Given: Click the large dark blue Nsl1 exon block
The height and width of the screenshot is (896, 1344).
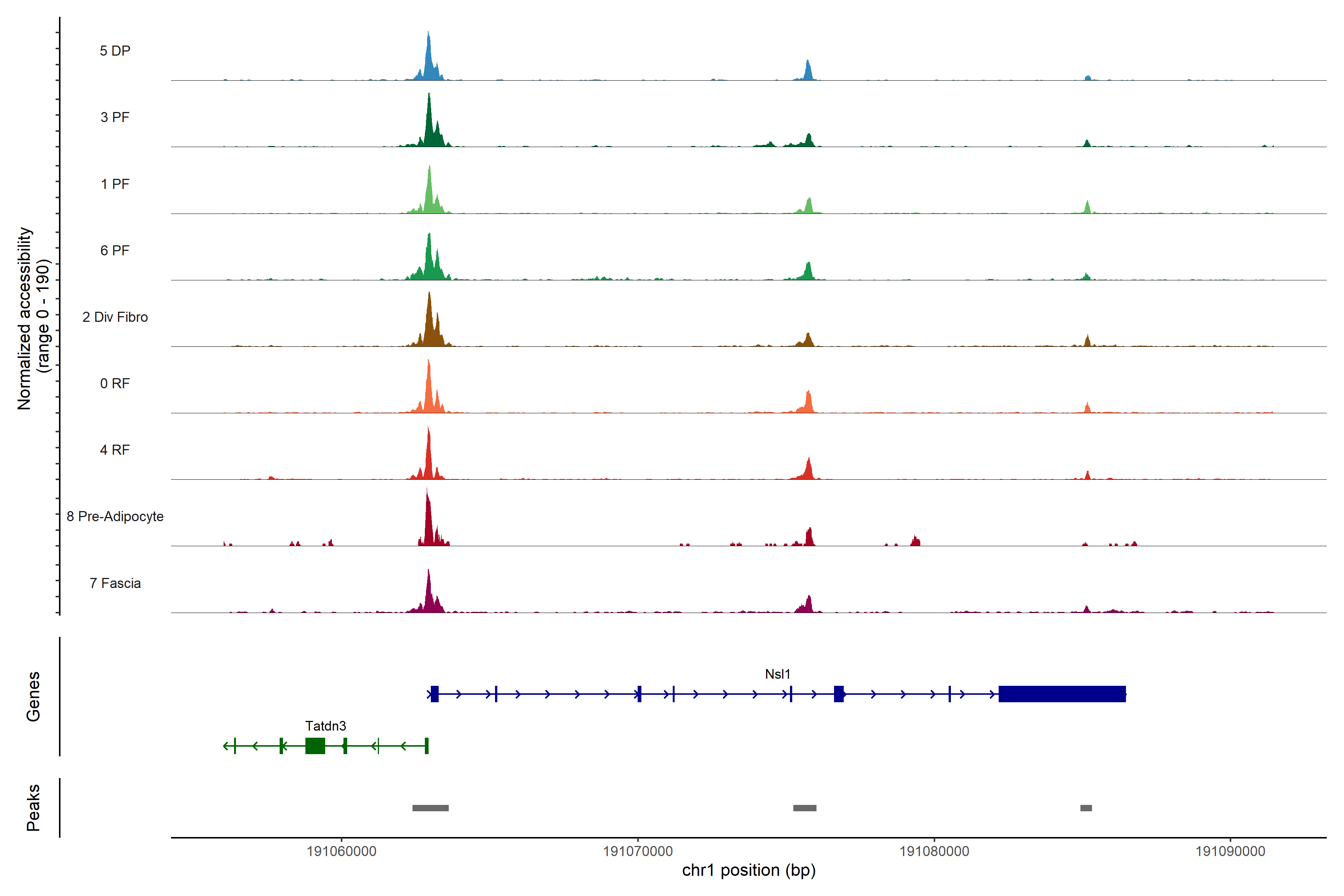Looking at the screenshot, I should click(1062, 694).
